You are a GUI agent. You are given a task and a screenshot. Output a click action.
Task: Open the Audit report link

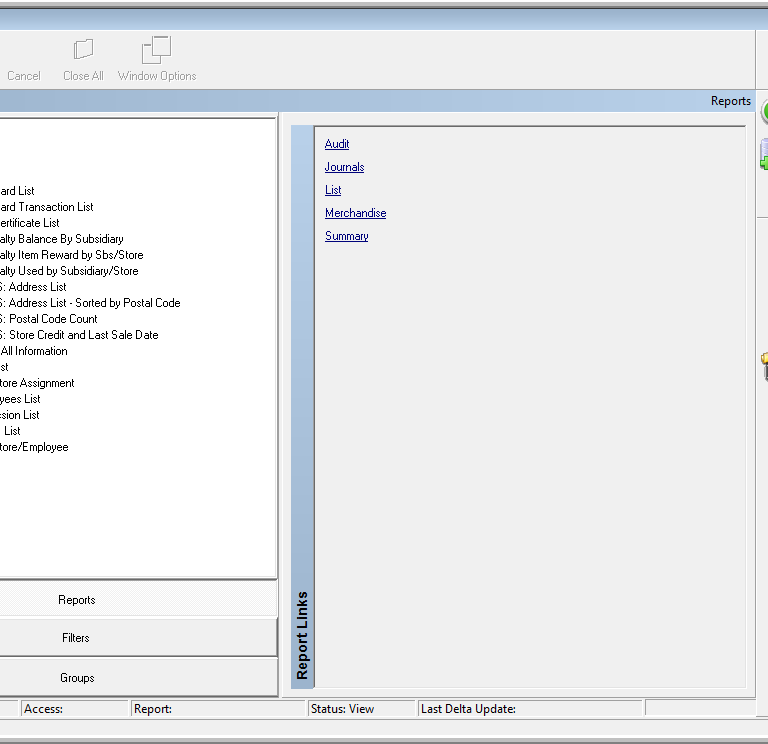337,144
